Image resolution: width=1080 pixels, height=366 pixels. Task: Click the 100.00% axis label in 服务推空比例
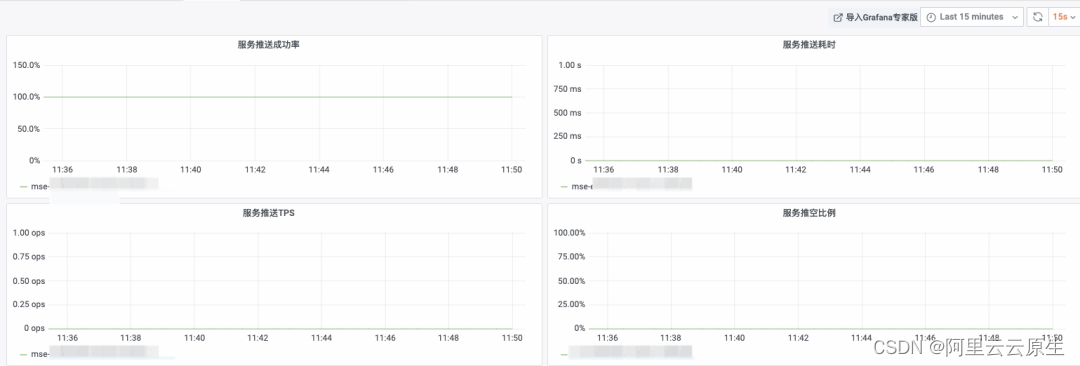point(570,233)
